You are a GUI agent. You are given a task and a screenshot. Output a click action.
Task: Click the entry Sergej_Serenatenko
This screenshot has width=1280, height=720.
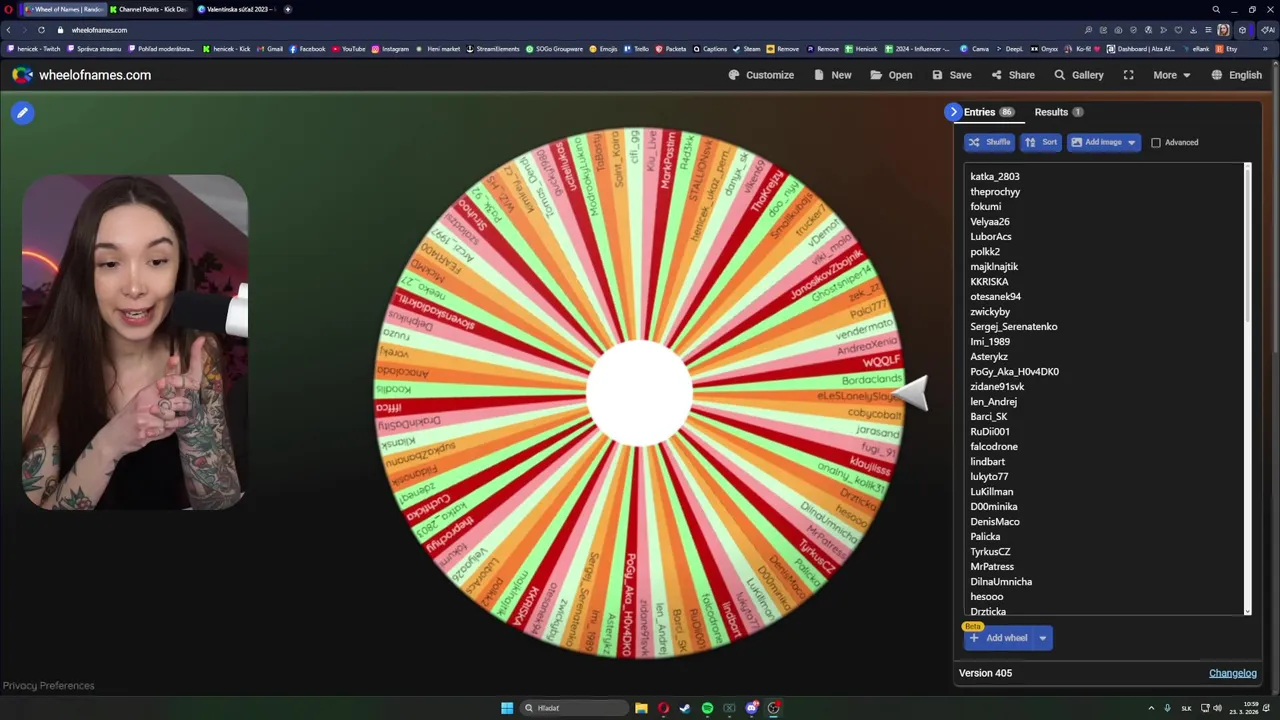point(1013,327)
